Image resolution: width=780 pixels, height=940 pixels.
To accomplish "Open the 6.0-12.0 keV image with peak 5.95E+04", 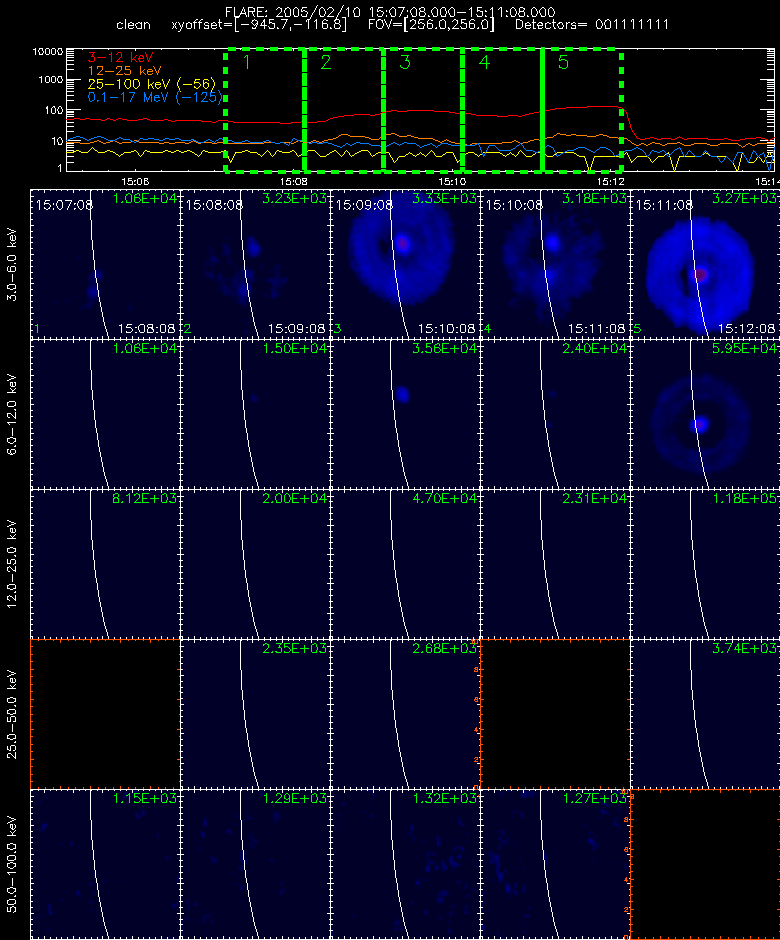I will point(705,414).
